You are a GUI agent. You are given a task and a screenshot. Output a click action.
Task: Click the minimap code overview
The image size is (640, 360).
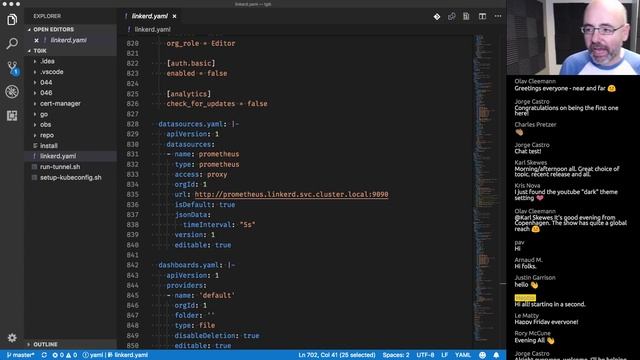(486, 188)
